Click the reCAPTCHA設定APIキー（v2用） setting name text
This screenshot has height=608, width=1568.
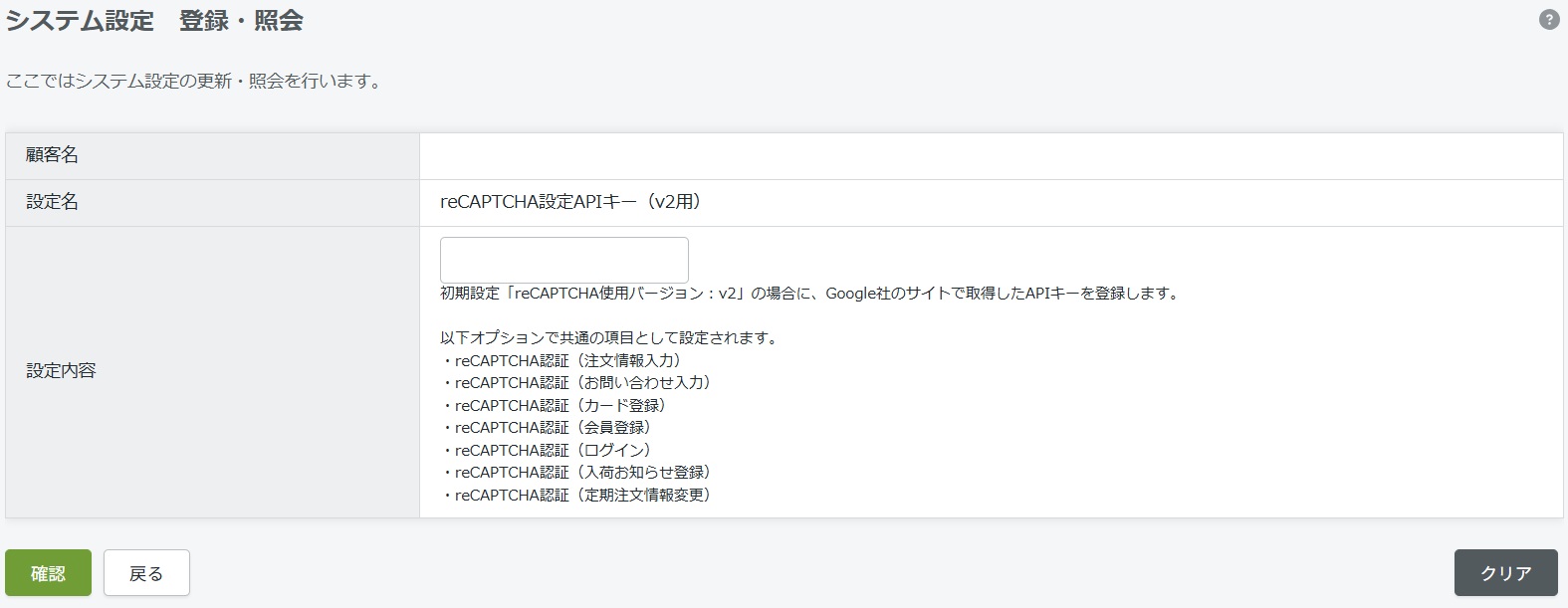(x=571, y=202)
